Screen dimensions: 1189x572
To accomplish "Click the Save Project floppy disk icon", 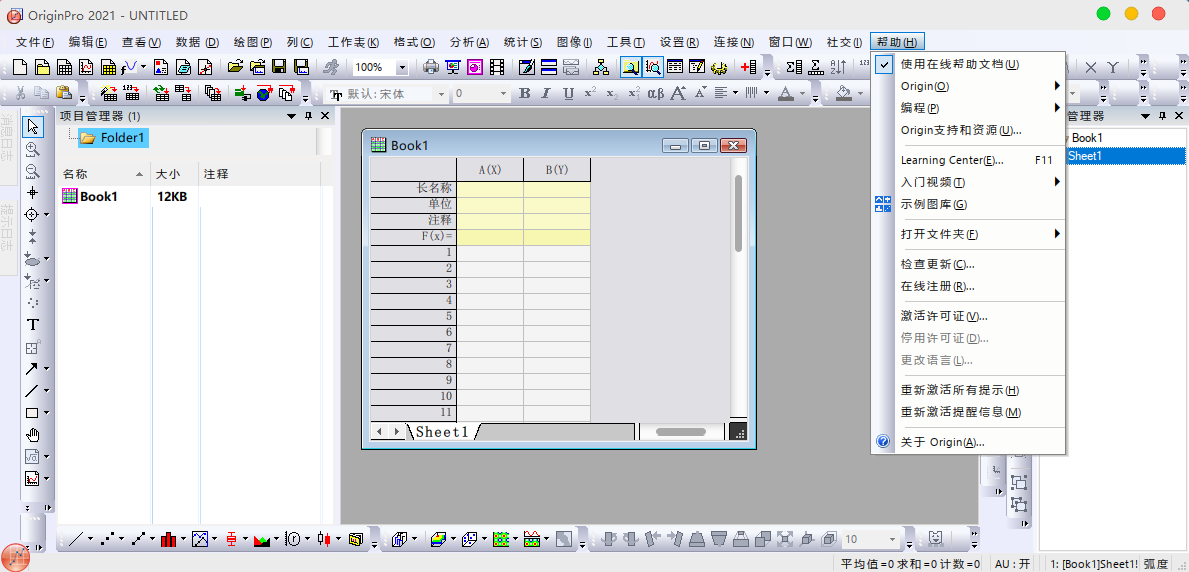I will [279, 67].
